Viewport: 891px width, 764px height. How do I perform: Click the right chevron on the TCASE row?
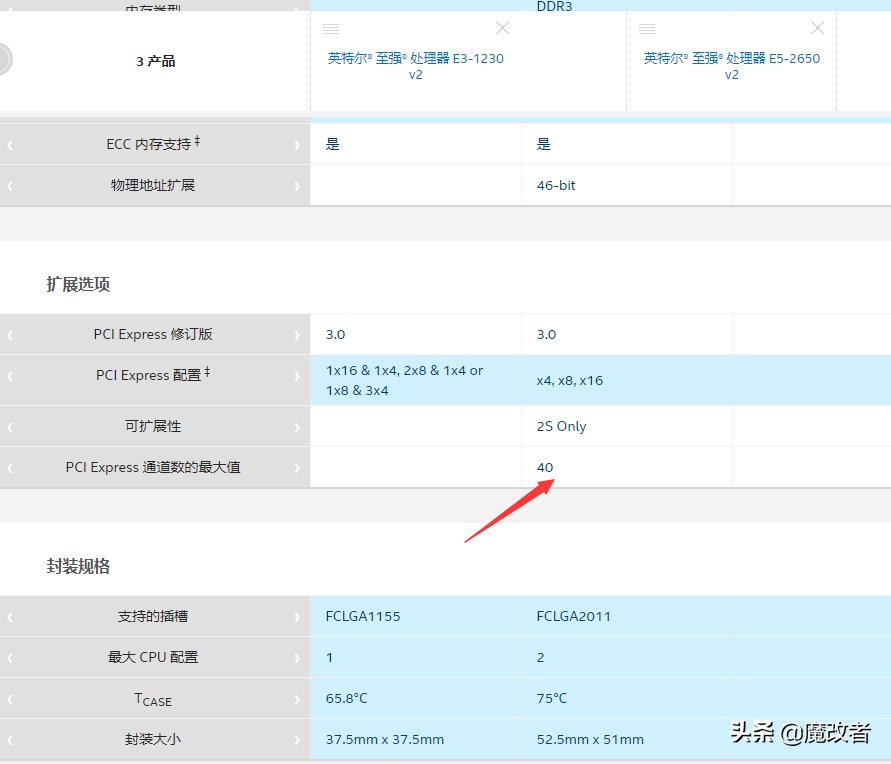(297, 699)
